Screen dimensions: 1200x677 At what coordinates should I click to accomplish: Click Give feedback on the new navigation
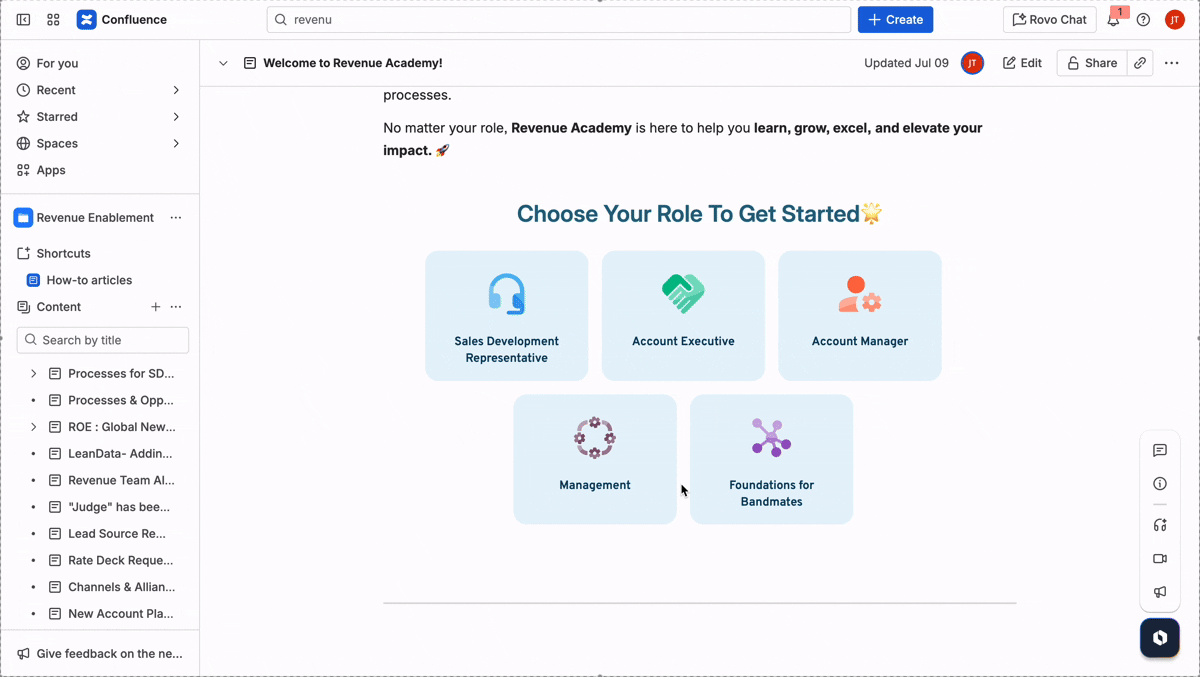point(100,654)
